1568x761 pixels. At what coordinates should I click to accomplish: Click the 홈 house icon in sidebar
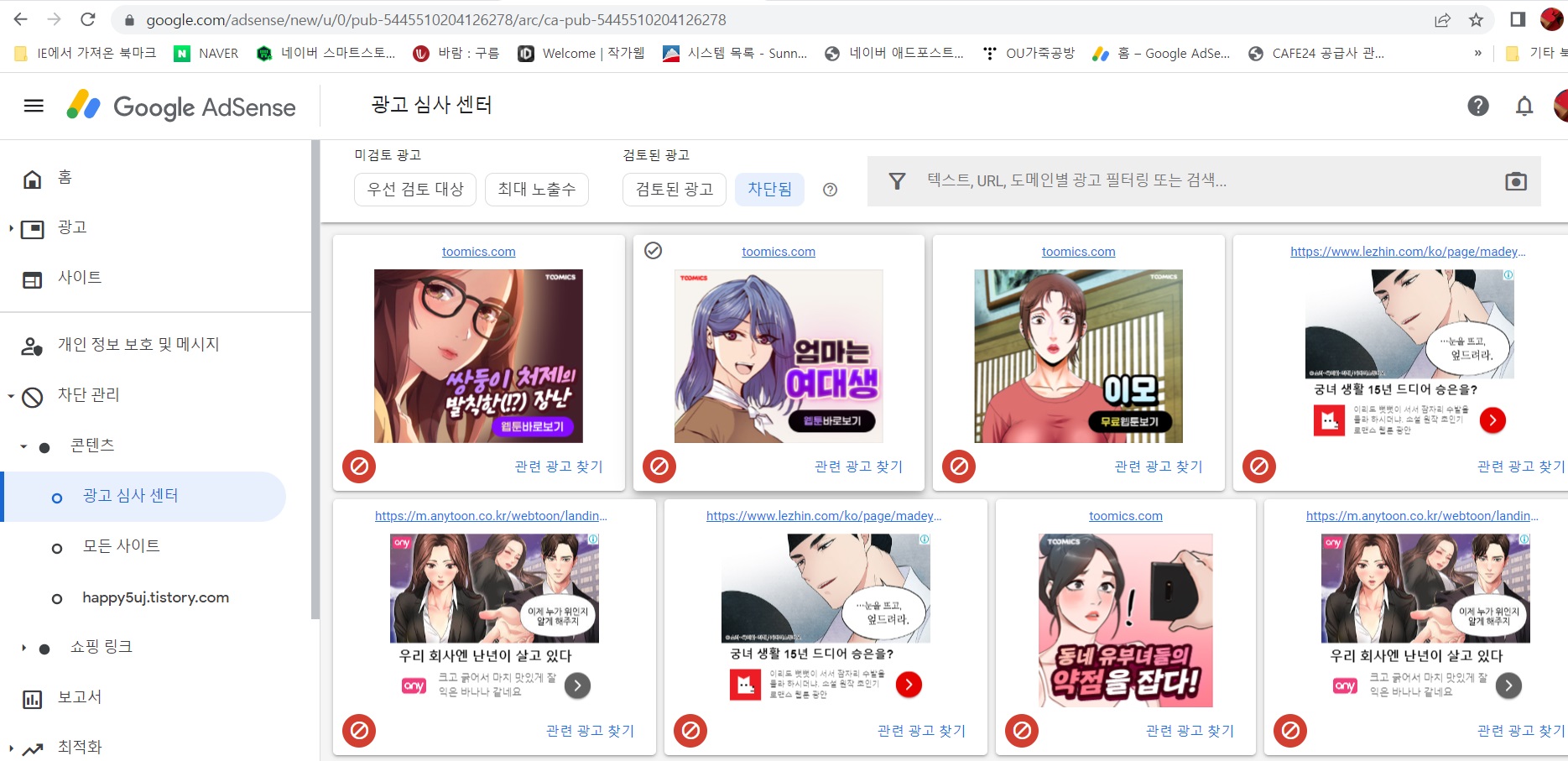coord(32,179)
